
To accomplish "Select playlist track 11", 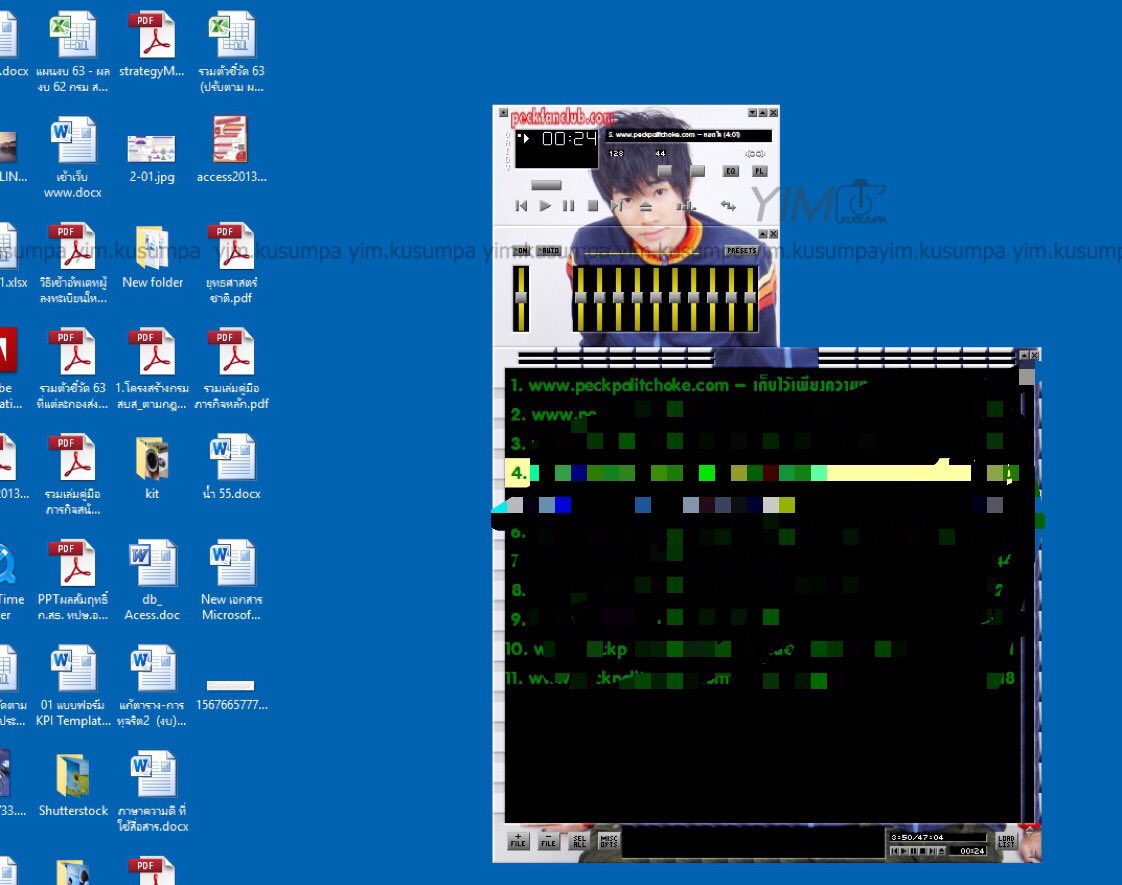I will 762,678.
